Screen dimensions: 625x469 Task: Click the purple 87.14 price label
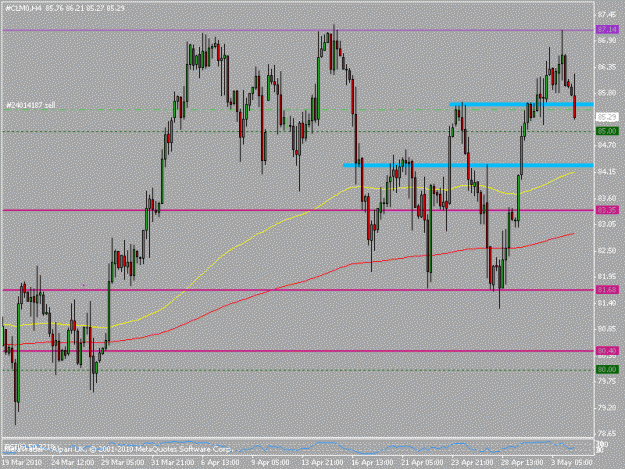[607, 29]
